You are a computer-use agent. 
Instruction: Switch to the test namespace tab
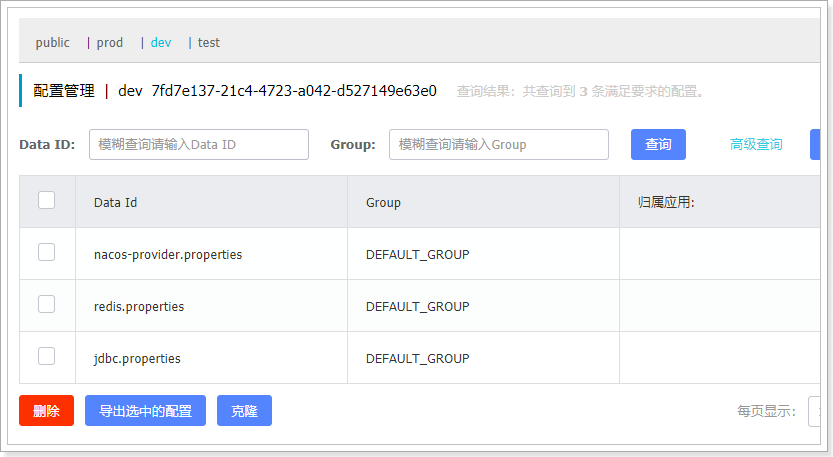coord(208,43)
